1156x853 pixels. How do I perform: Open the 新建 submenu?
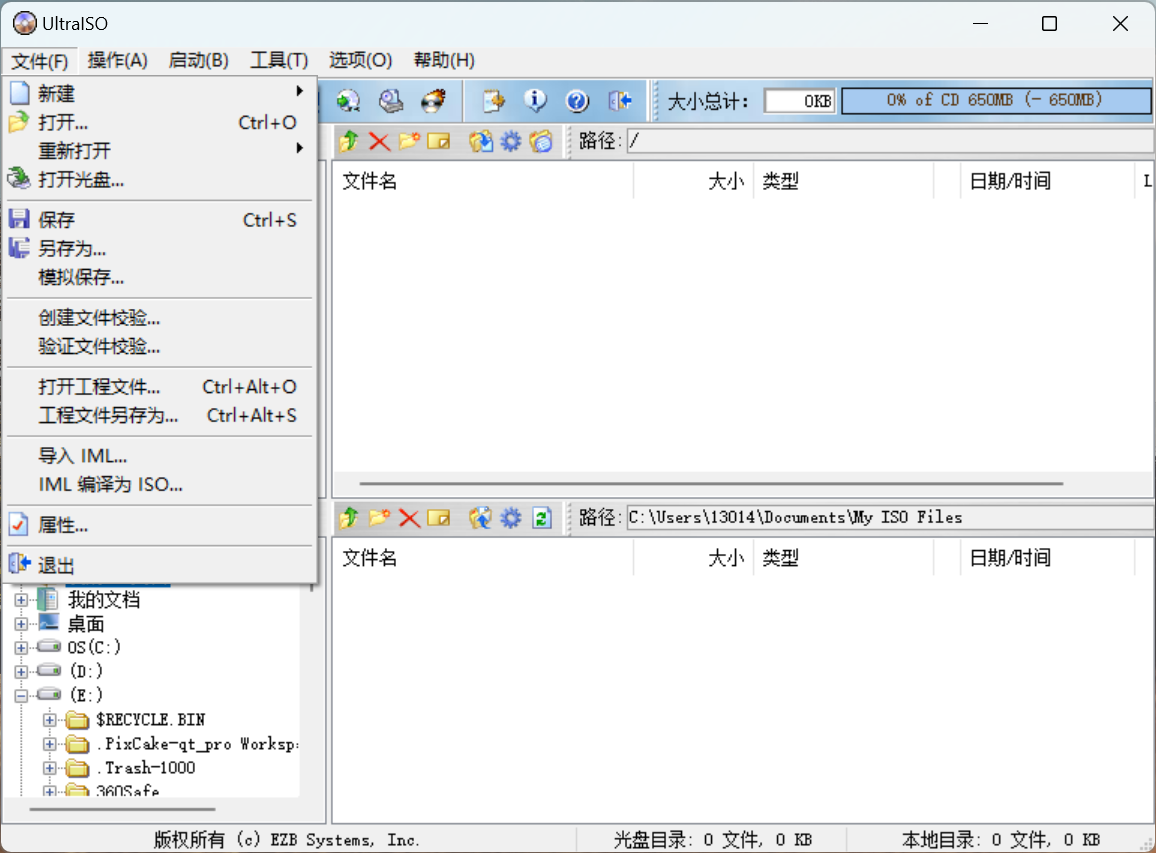(159, 93)
